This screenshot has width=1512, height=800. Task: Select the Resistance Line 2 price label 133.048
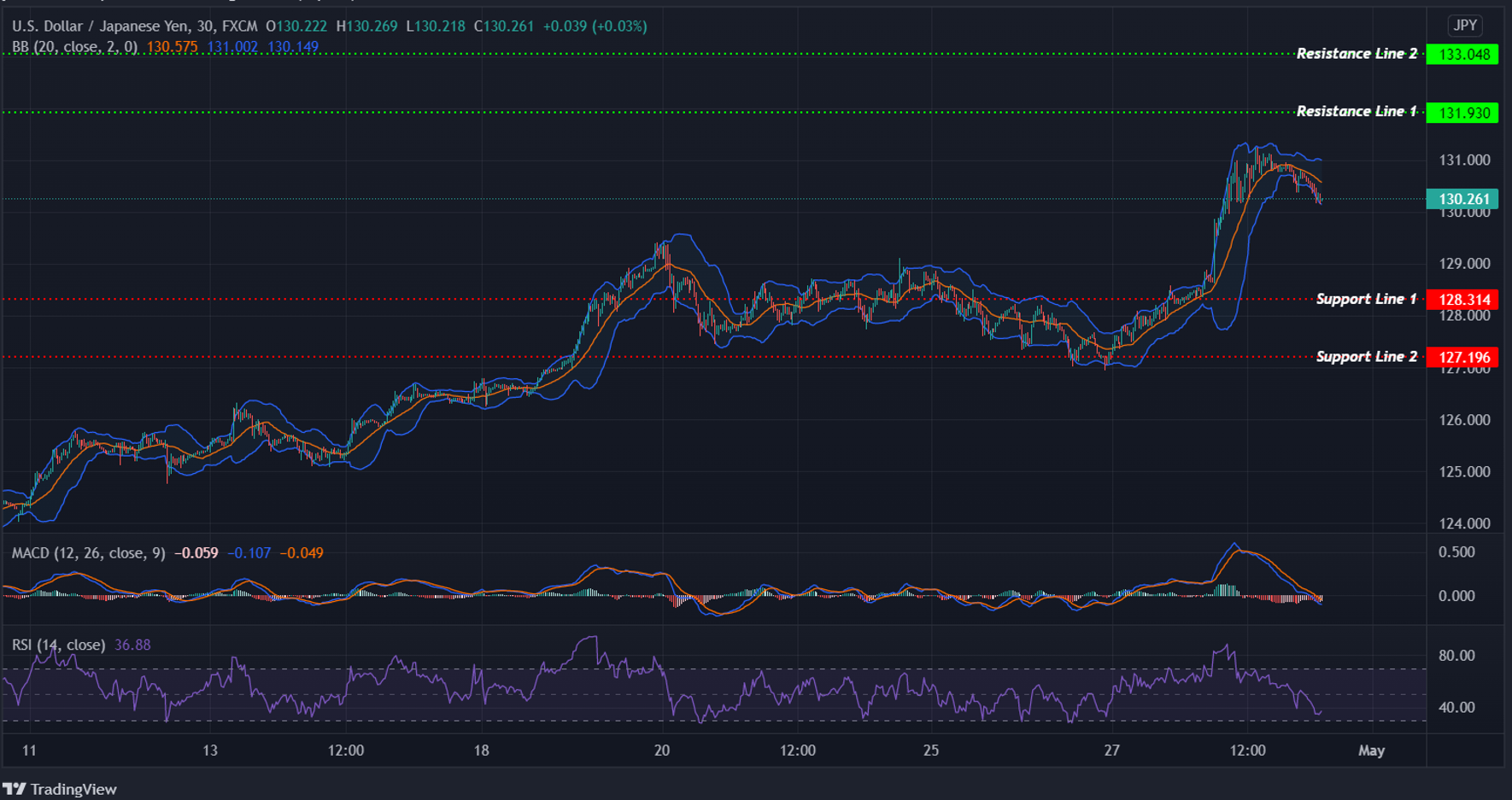[1462, 54]
